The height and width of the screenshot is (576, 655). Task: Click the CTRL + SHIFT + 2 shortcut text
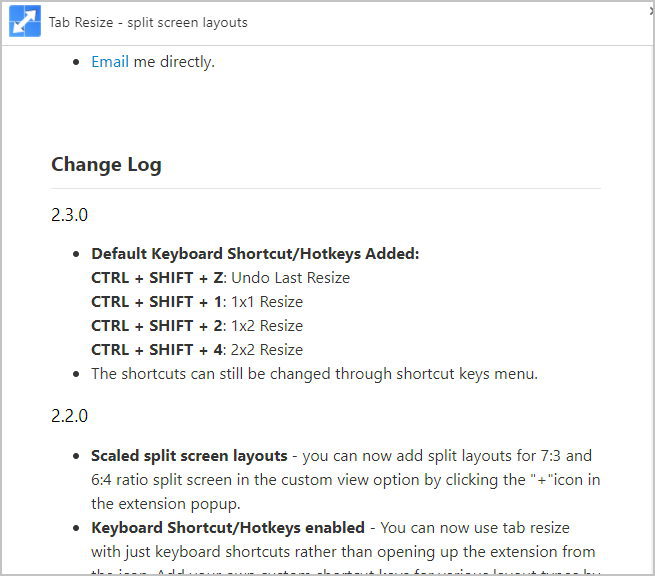157,326
